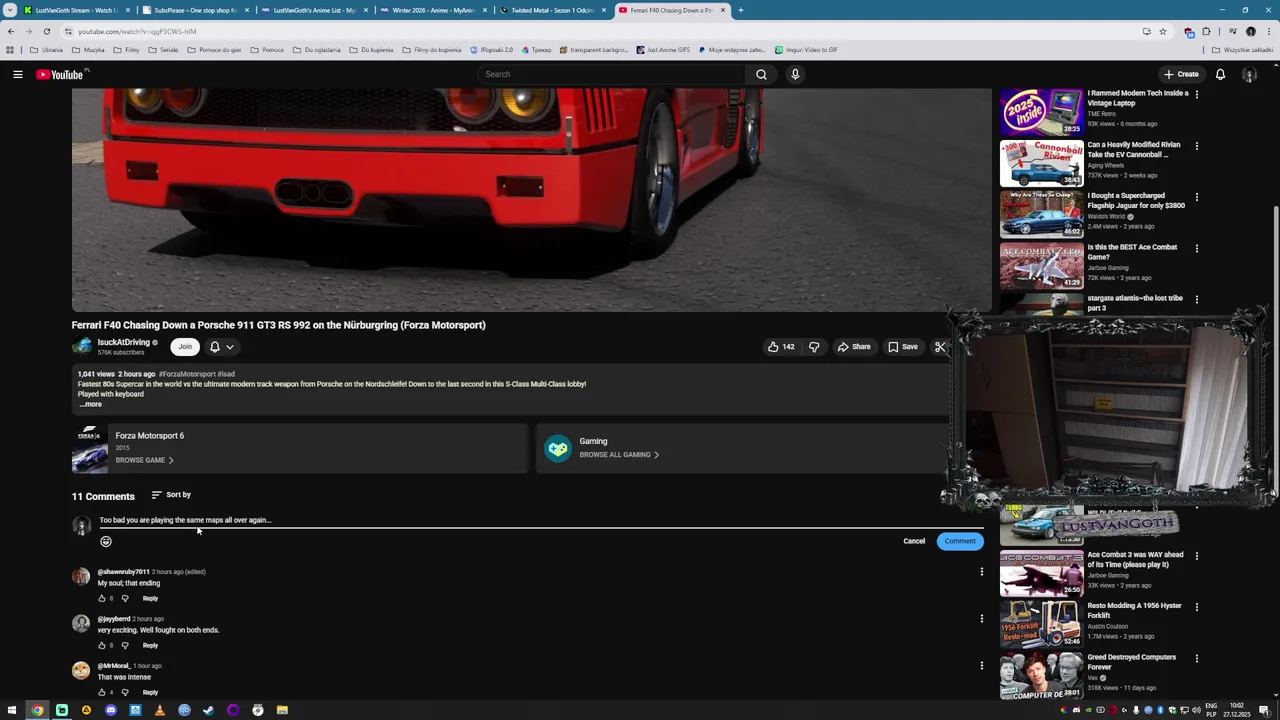Like the comment by @jaybernt
The image size is (1280, 720).
pos(101,645)
